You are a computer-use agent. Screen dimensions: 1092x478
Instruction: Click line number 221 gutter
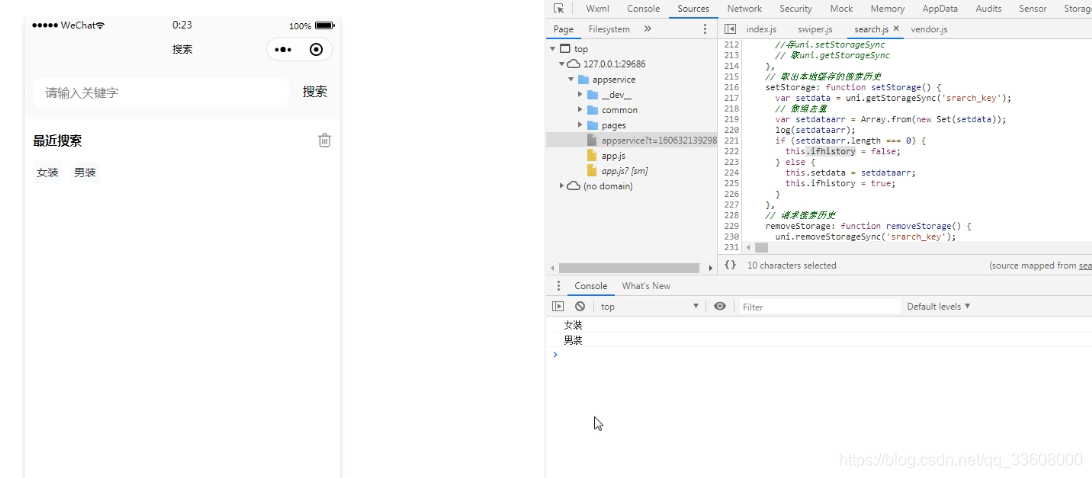pos(731,140)
